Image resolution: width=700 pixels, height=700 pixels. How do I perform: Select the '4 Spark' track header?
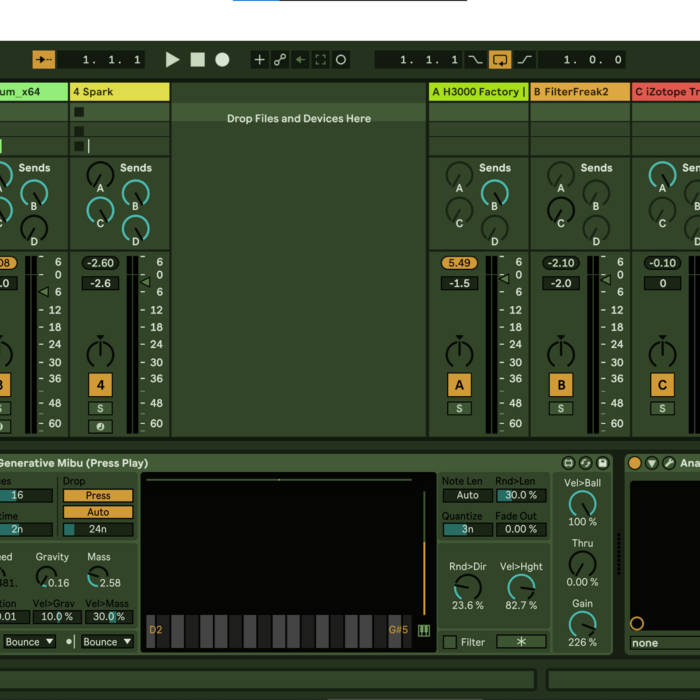119,92
